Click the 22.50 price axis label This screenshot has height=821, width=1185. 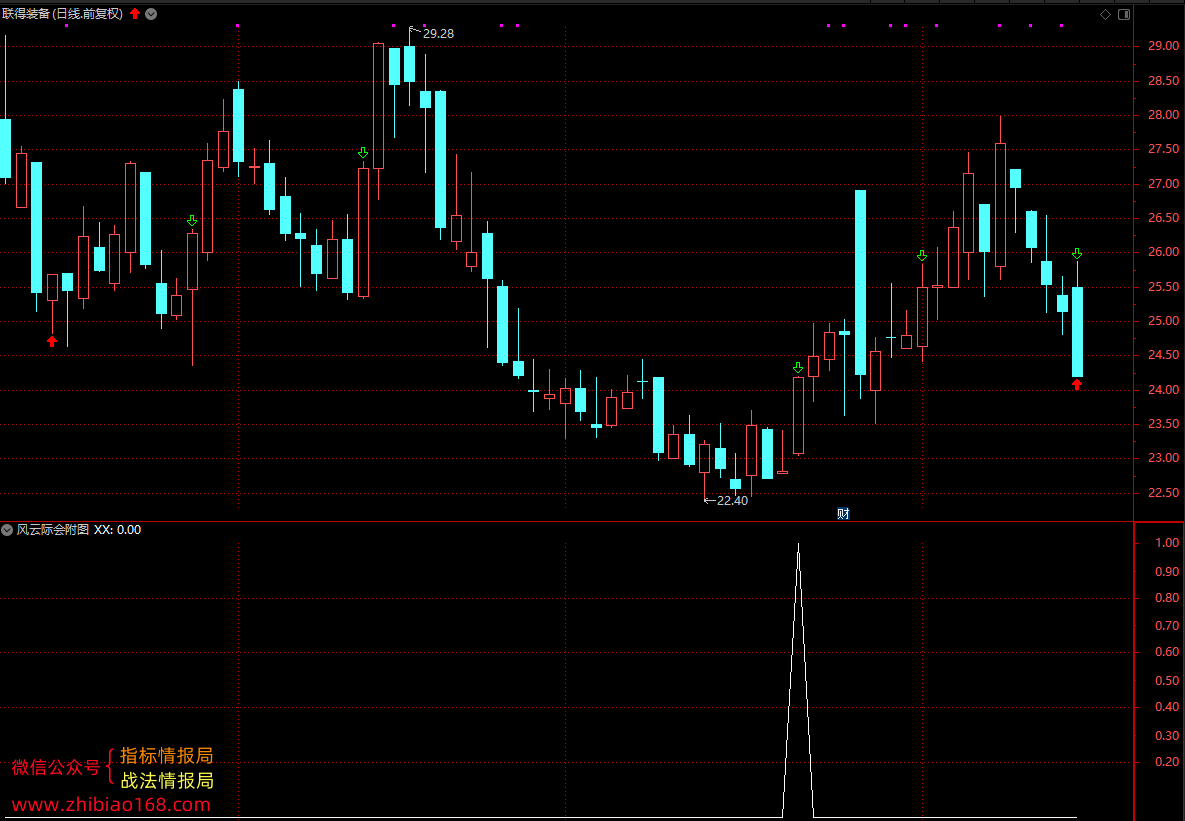pos(1163,492)
